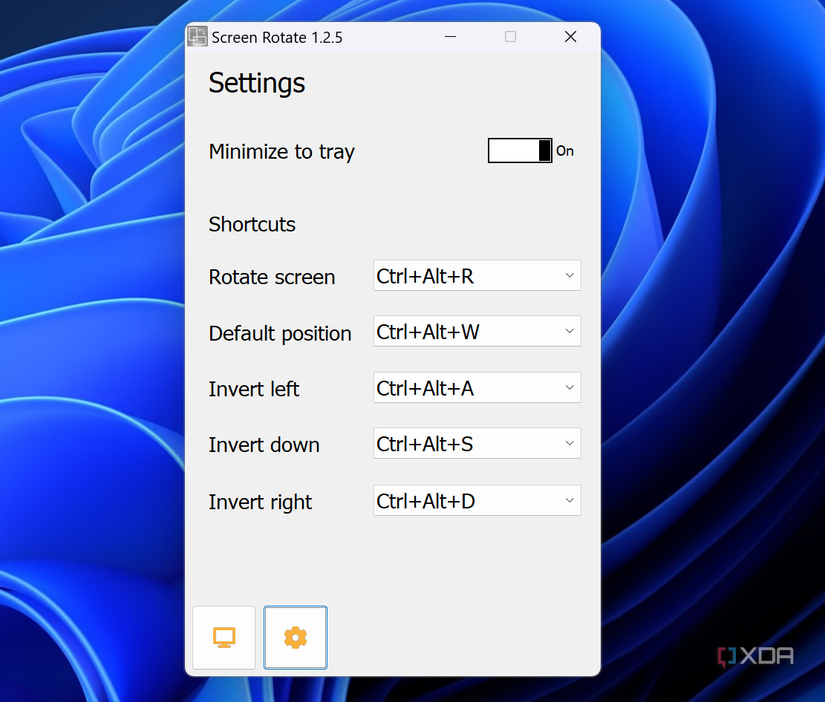Click the Invert right shortcut field
Image resolution: width=825 pixels, height=702 pixels.
pyautogui.click(x=477, y=500)
